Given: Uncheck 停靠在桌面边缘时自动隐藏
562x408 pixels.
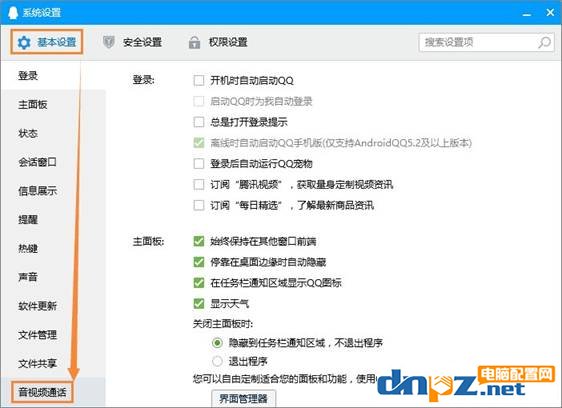Looking at the screenshot, I should coord(199,262).
